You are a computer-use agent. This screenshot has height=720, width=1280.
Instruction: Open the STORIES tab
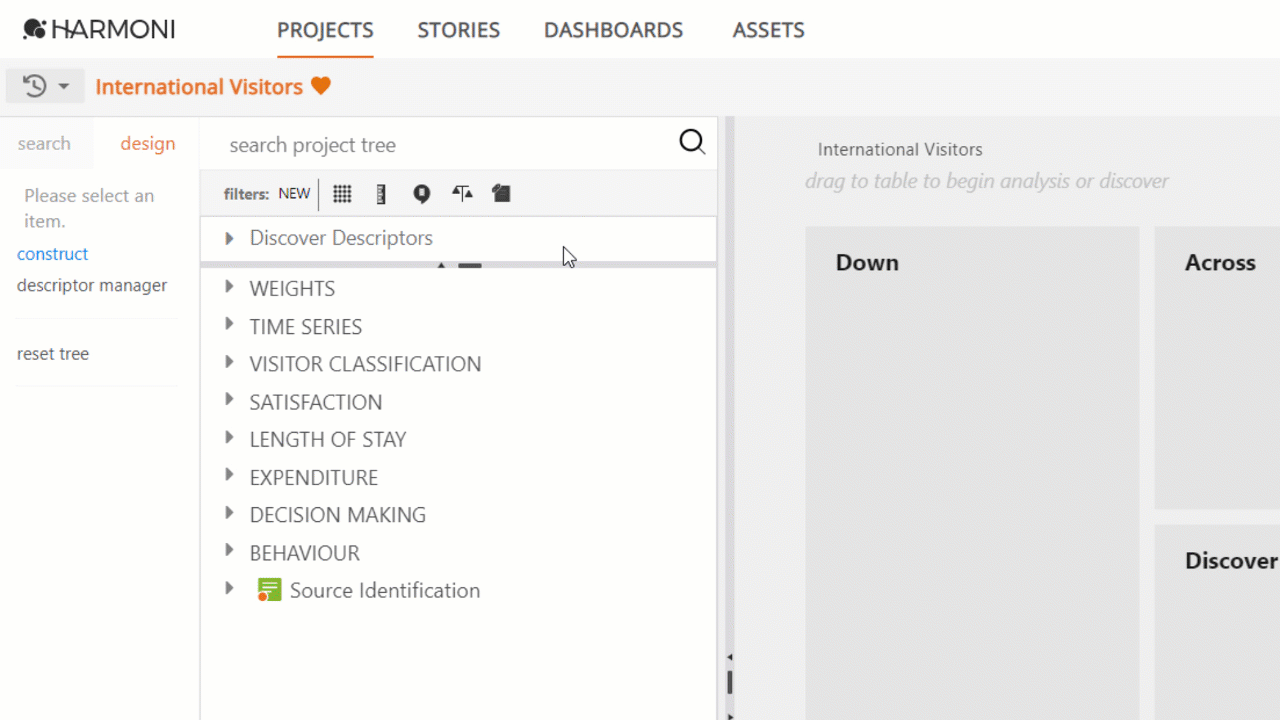pyautogui.click(x=459, y=30)
